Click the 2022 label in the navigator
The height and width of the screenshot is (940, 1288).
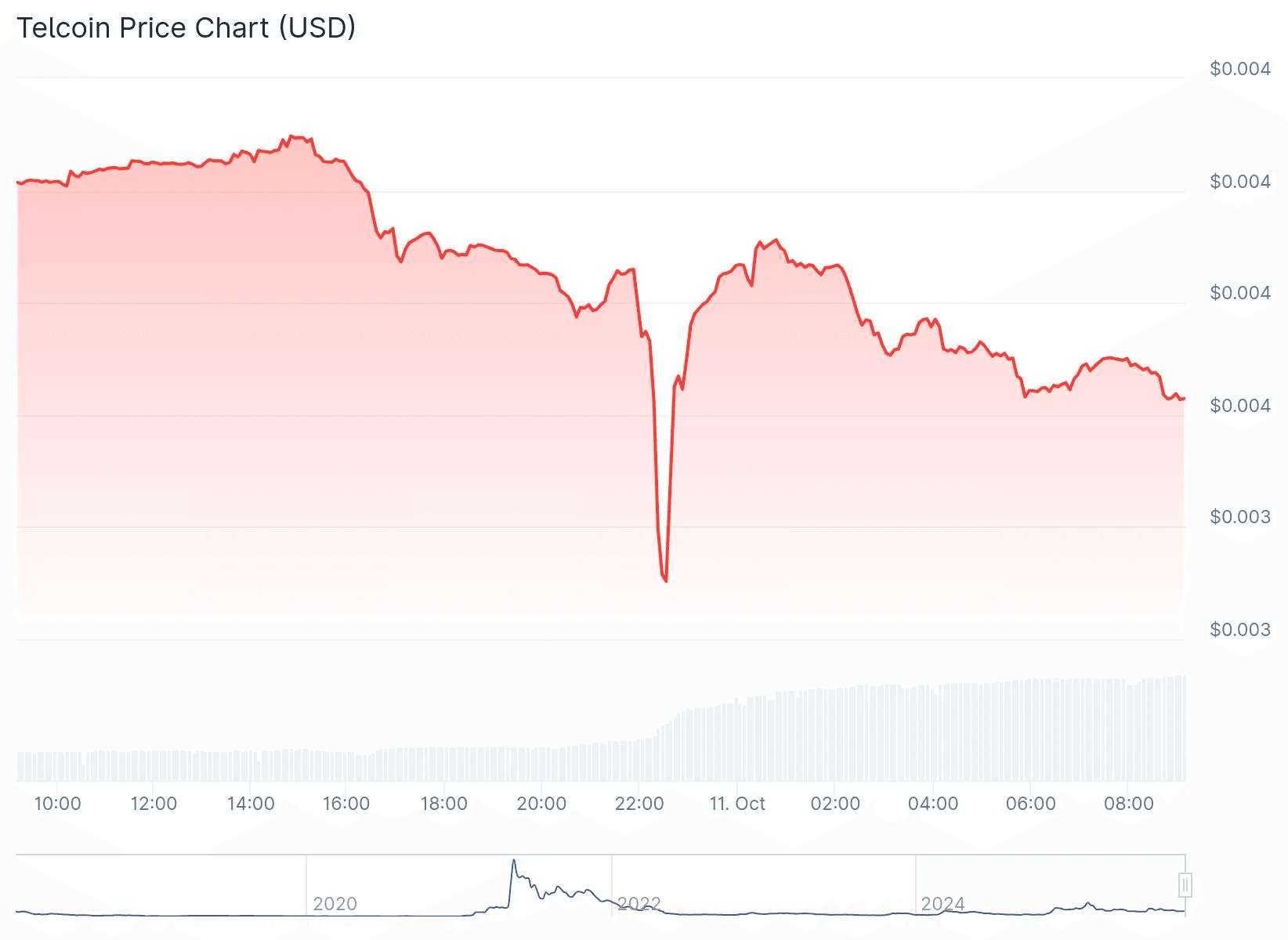[x=639, y=904]
